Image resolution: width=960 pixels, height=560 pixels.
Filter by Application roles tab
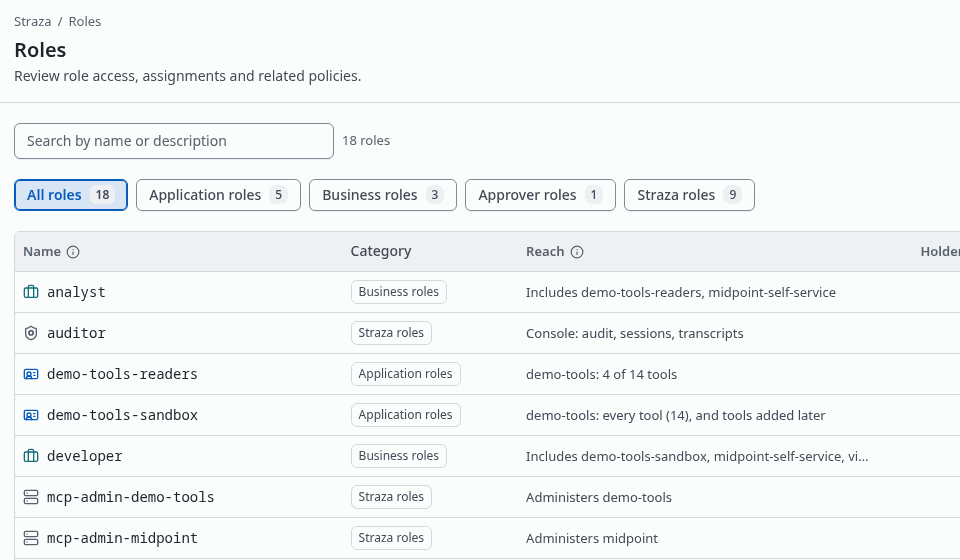[218, 195]
